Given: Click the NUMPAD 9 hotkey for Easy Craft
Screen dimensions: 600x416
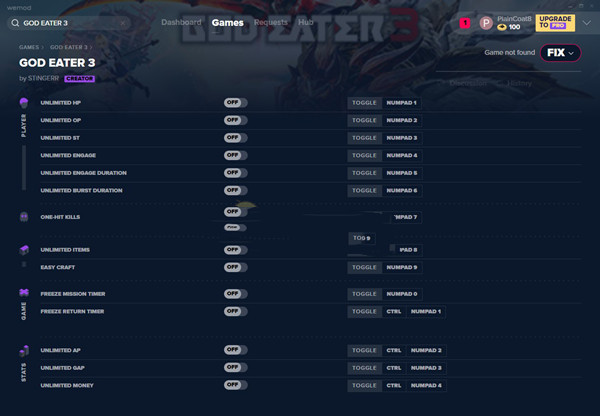Looking at the screenshot, I should pyautogui.click(x=401, y=267).
